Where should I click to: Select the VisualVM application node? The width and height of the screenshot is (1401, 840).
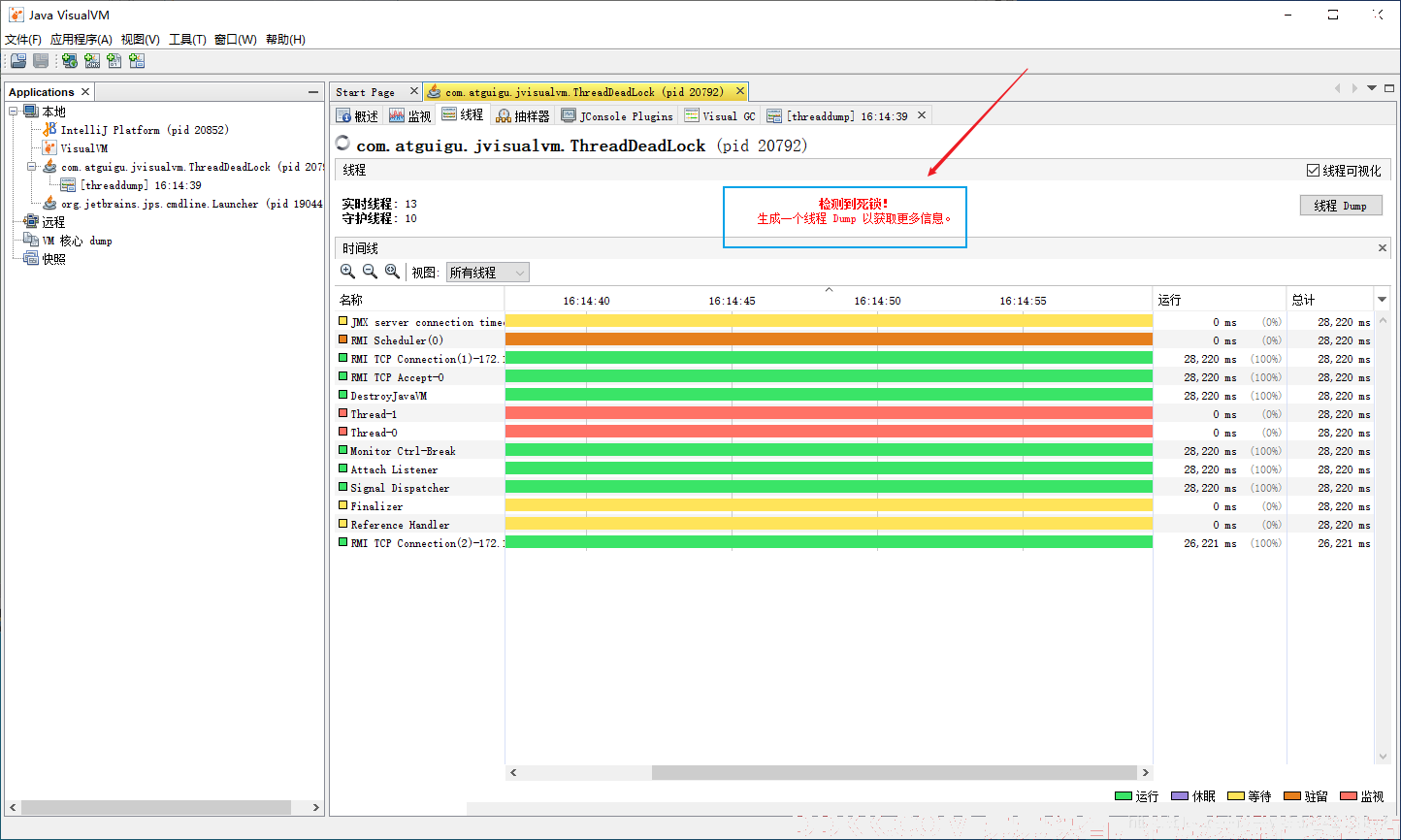tap(75, 148)
